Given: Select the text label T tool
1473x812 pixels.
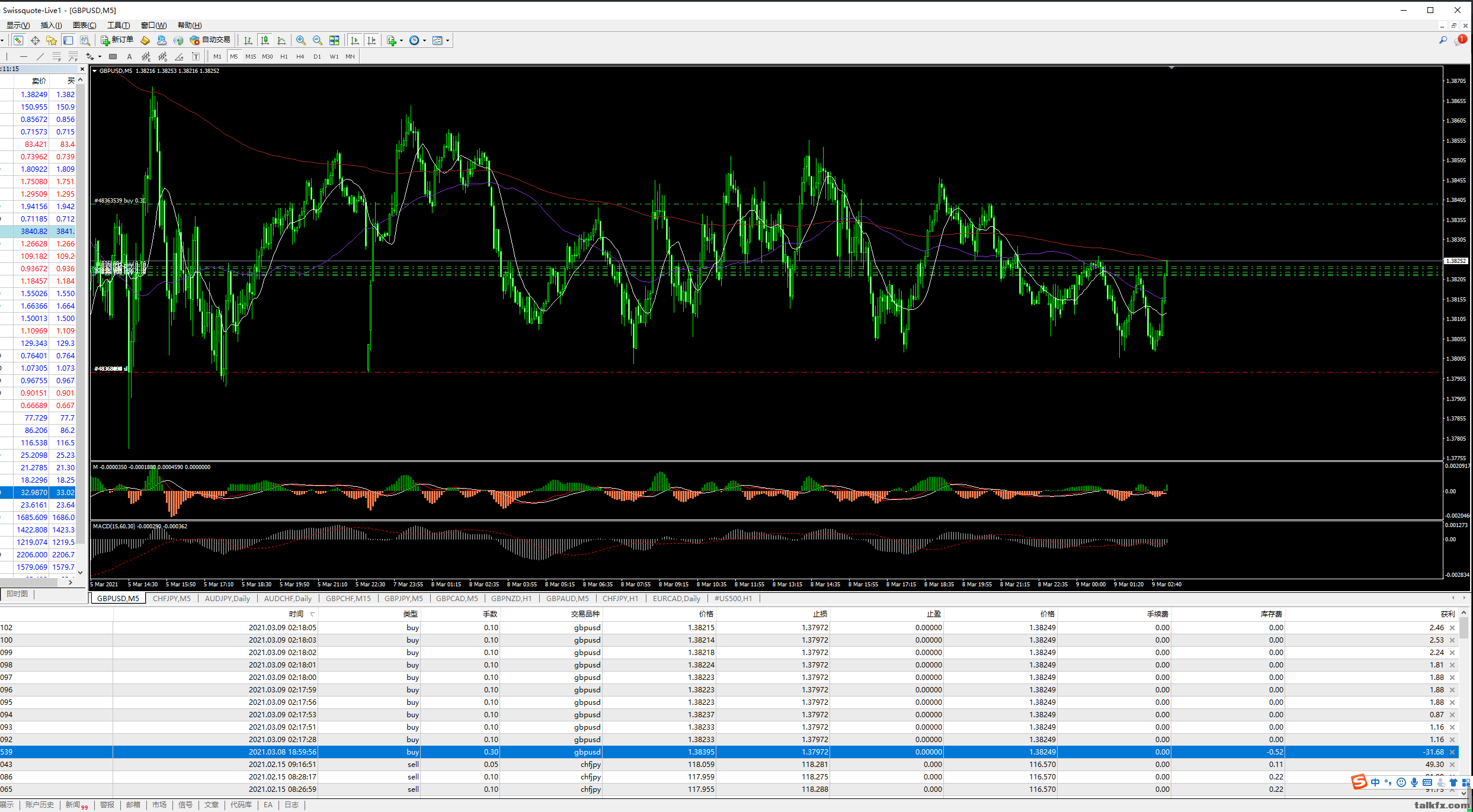Looking at the screenshot, I should [196, 57].
